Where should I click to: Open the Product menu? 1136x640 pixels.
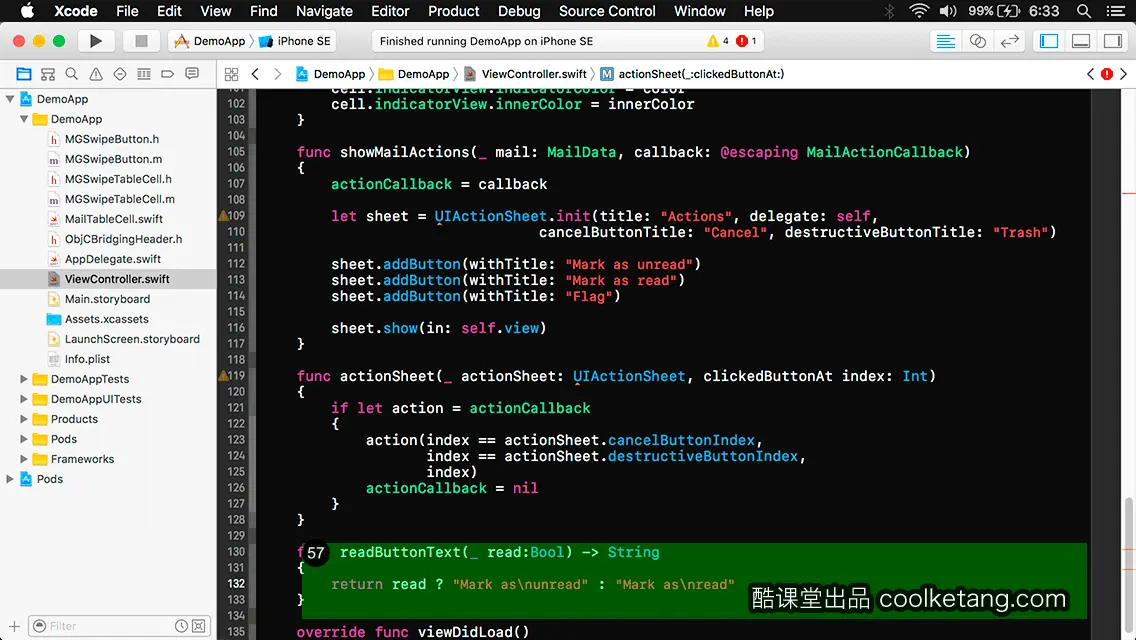coord(454,11)
